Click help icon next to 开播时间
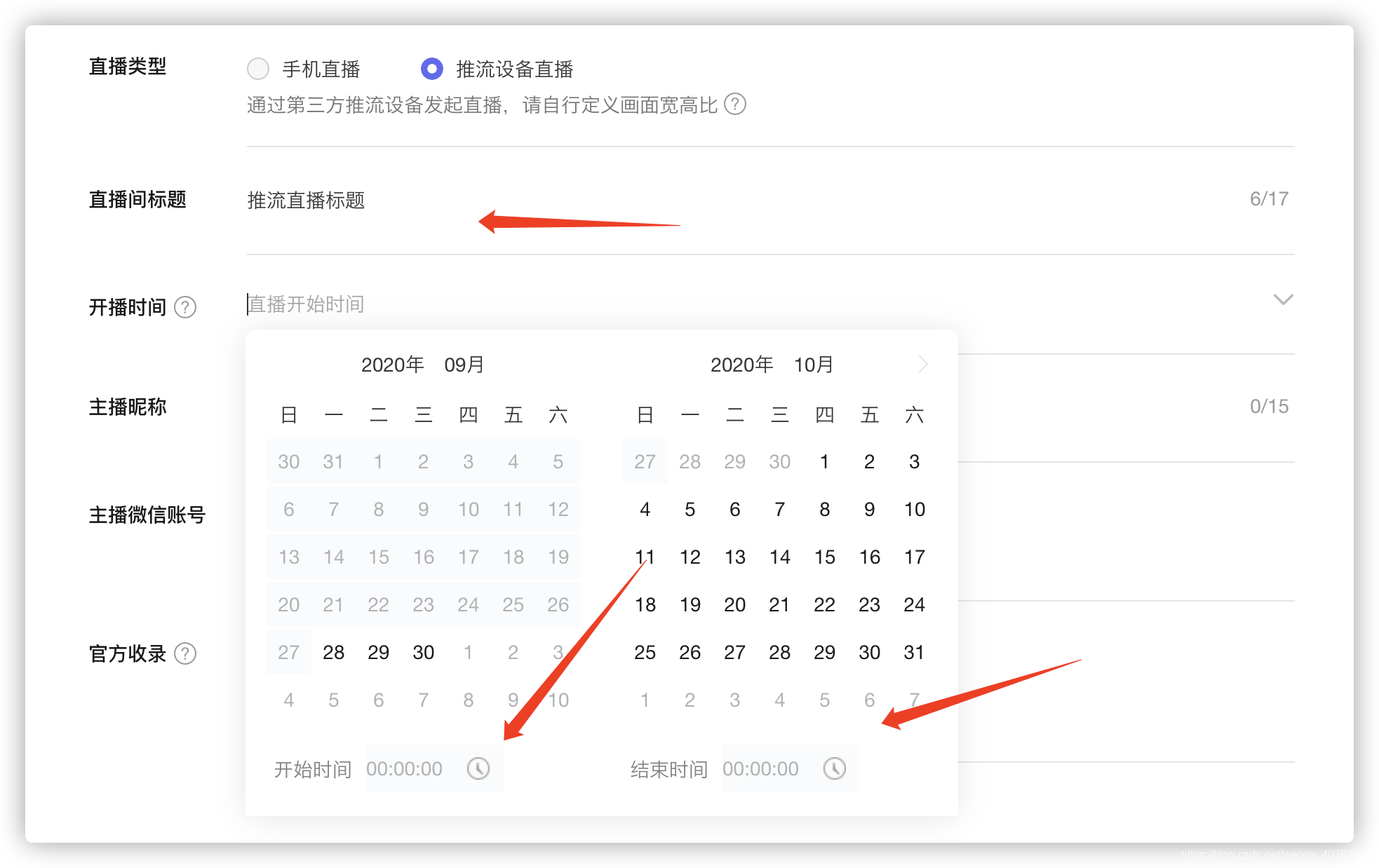 click(185, 307)
